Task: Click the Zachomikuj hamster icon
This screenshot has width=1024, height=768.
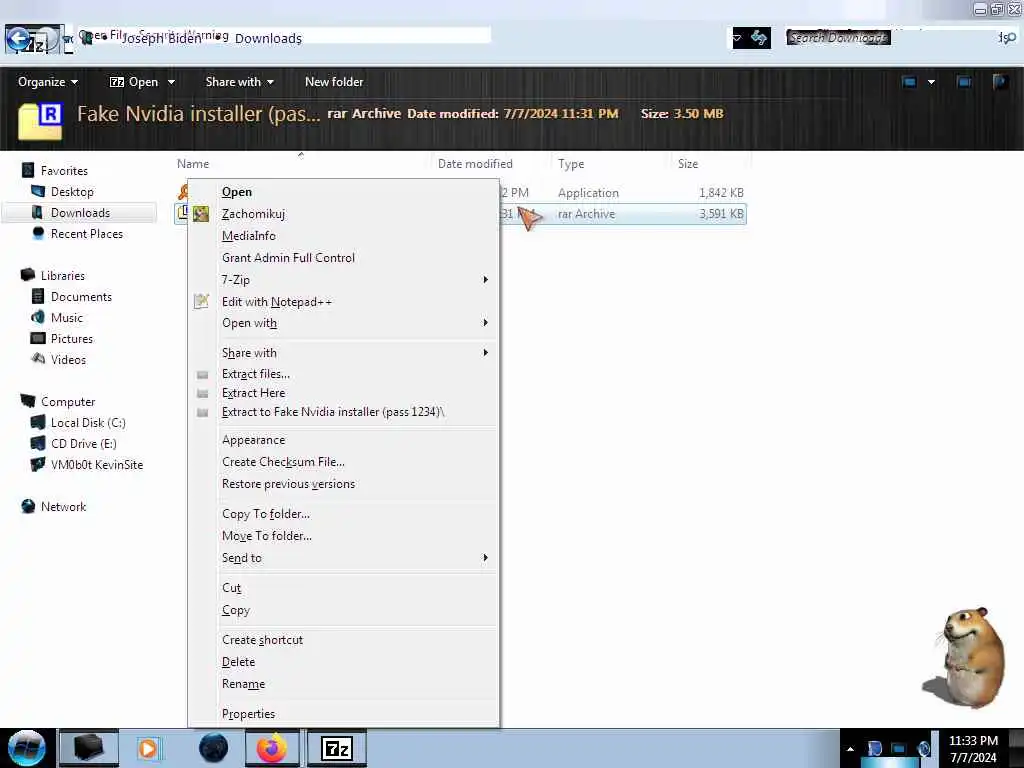Action: pyautogui.click(x=201, y=214)
